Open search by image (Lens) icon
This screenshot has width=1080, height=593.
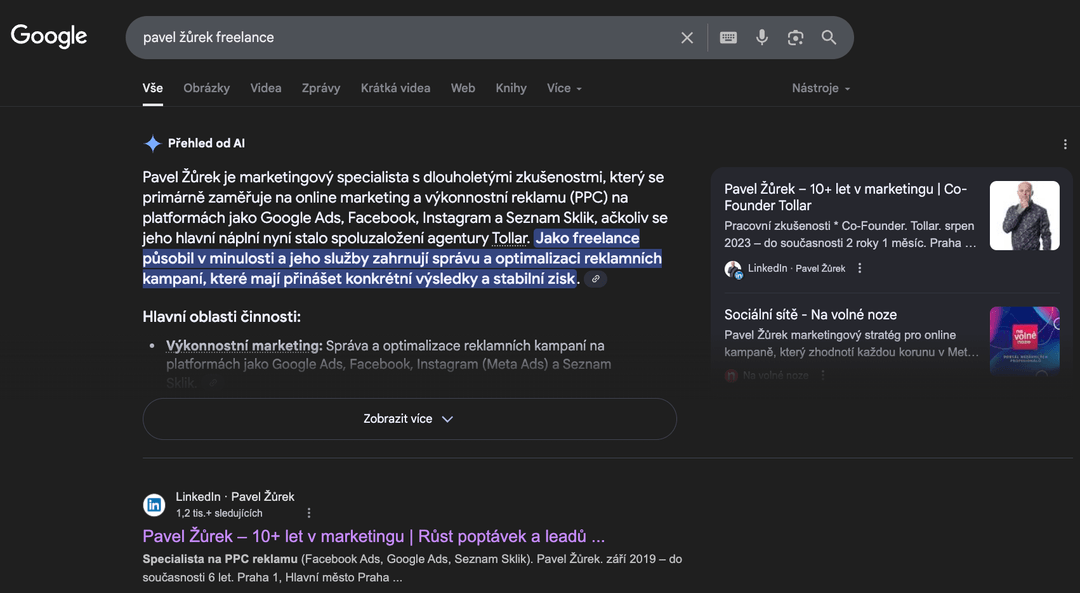coord(795,38)
